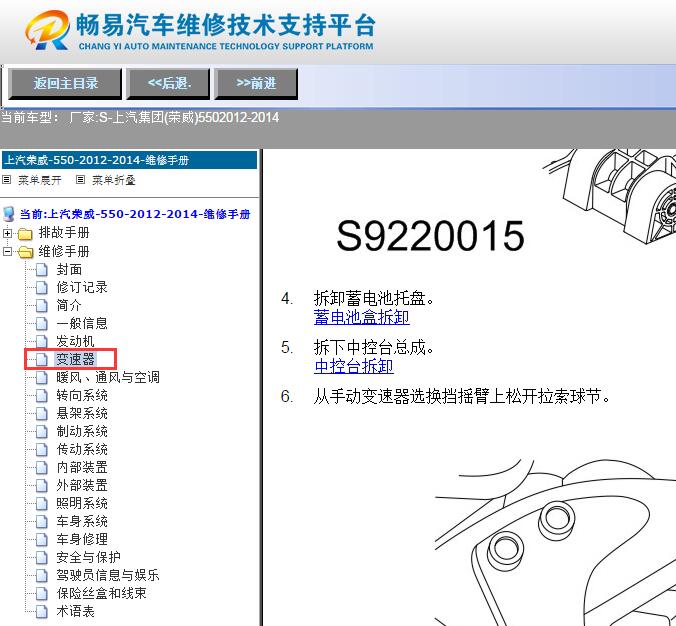Click the page icon next to 制动系统
The width and height of the screenshot is (676, 626).
(x=41, y=432)
